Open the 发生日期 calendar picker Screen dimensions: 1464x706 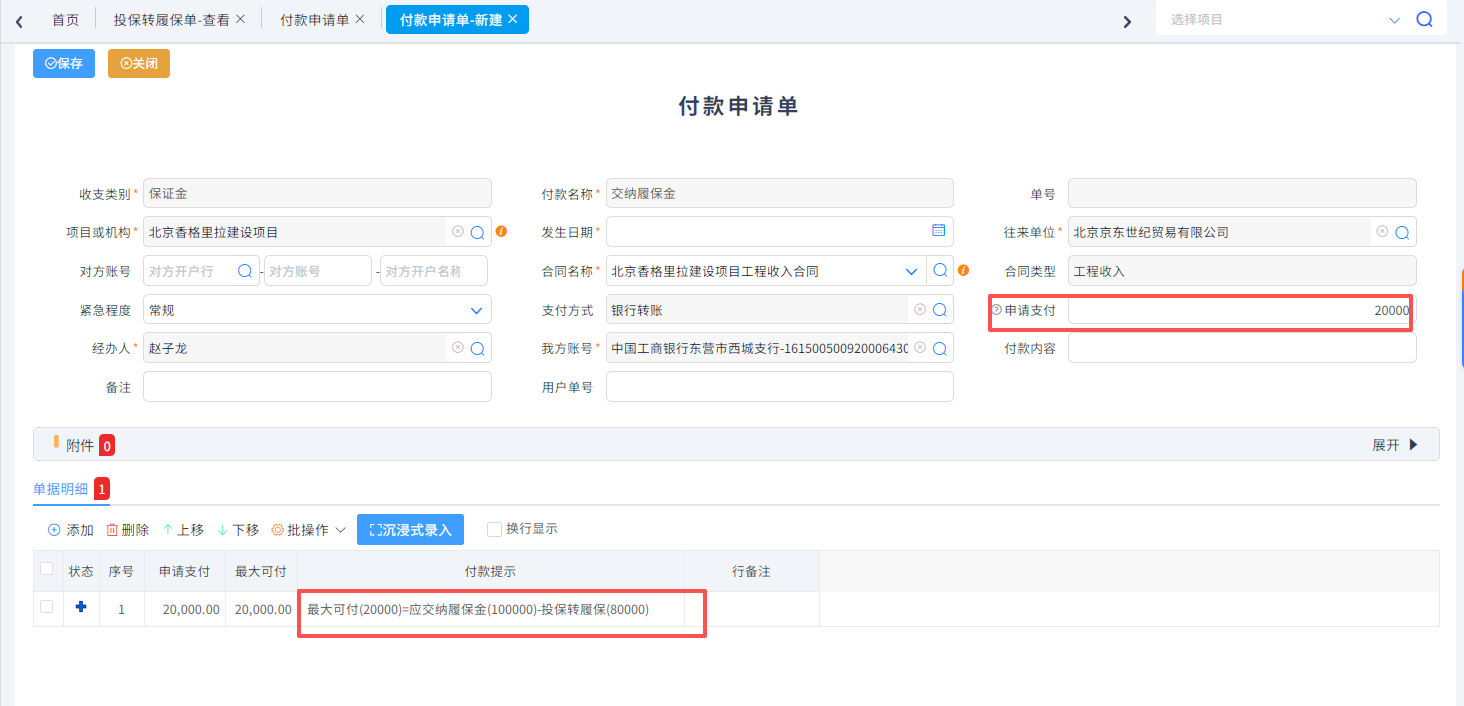tap(938, 230)
